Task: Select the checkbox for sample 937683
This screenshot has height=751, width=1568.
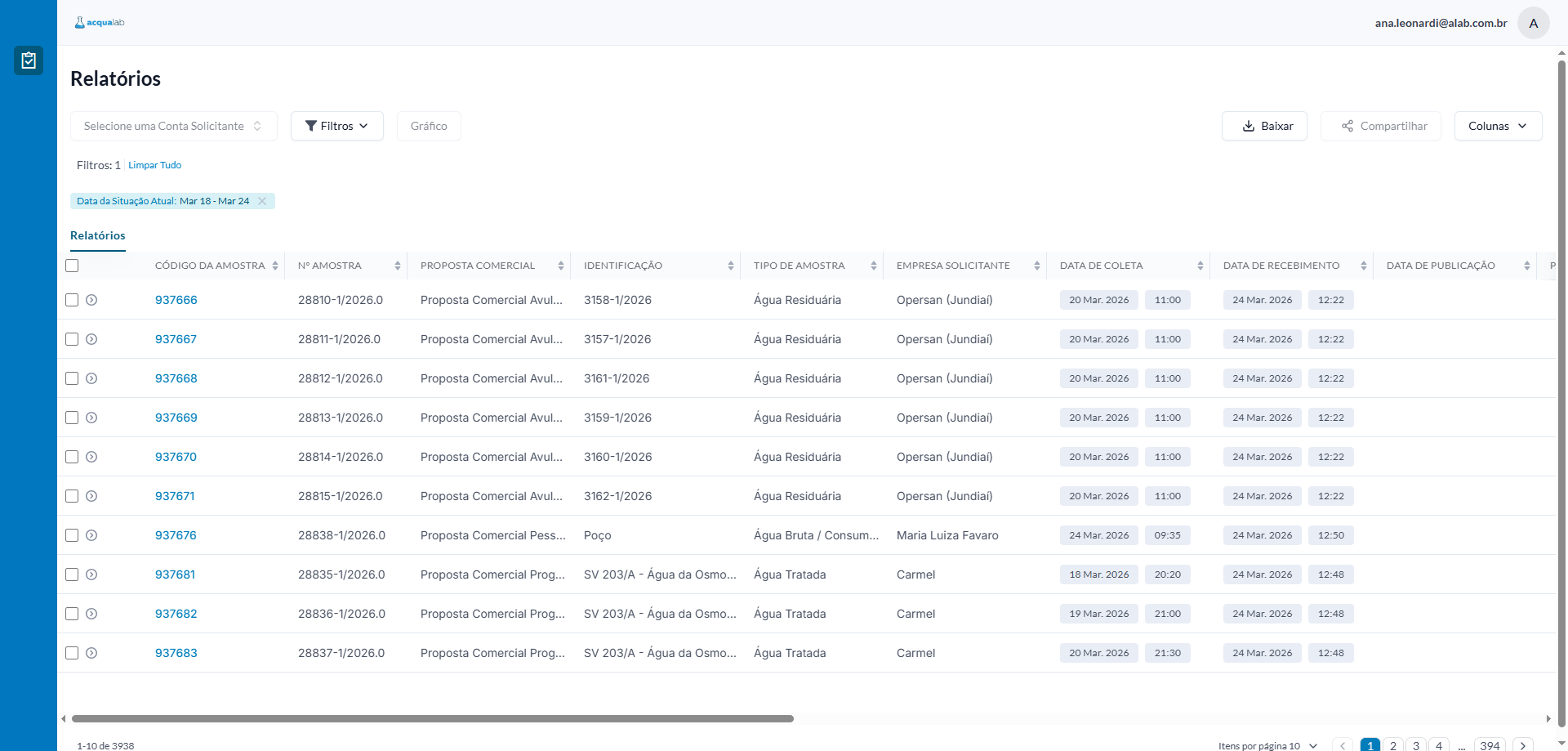Action: coord(72,653)
